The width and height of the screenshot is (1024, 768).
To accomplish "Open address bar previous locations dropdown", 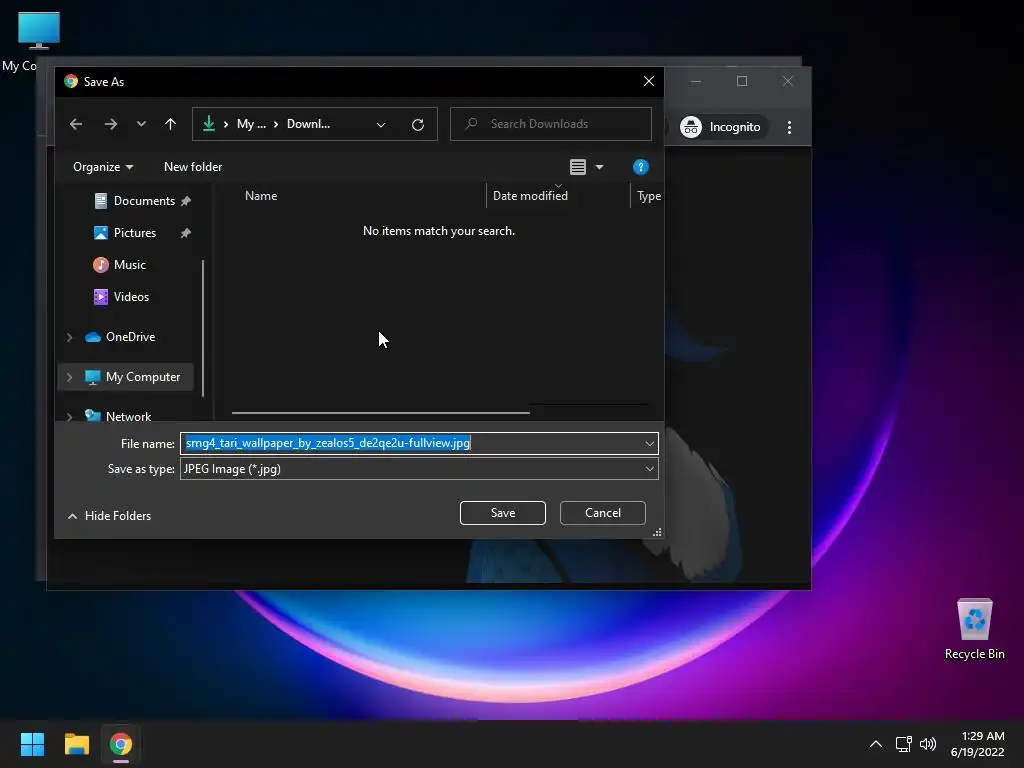I will pyautogui.click(x=381, y=125).
